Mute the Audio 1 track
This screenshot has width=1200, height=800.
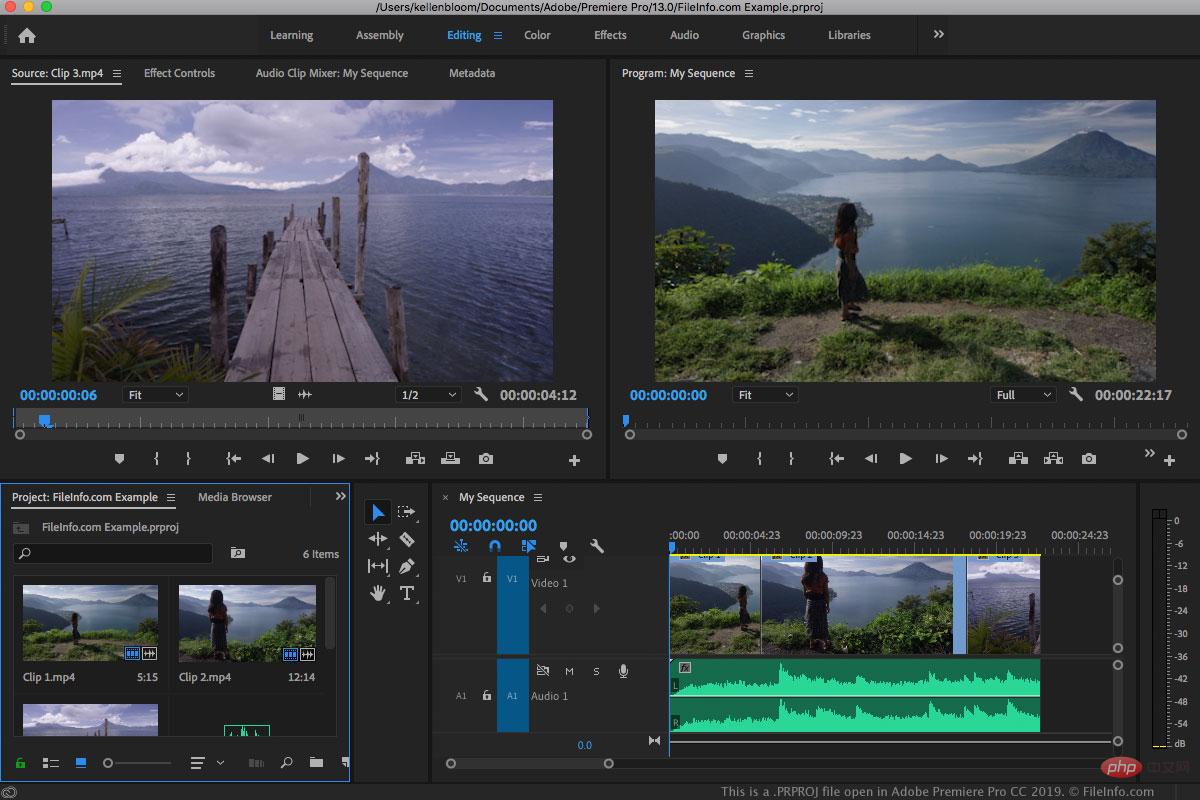tap(569, 671)
